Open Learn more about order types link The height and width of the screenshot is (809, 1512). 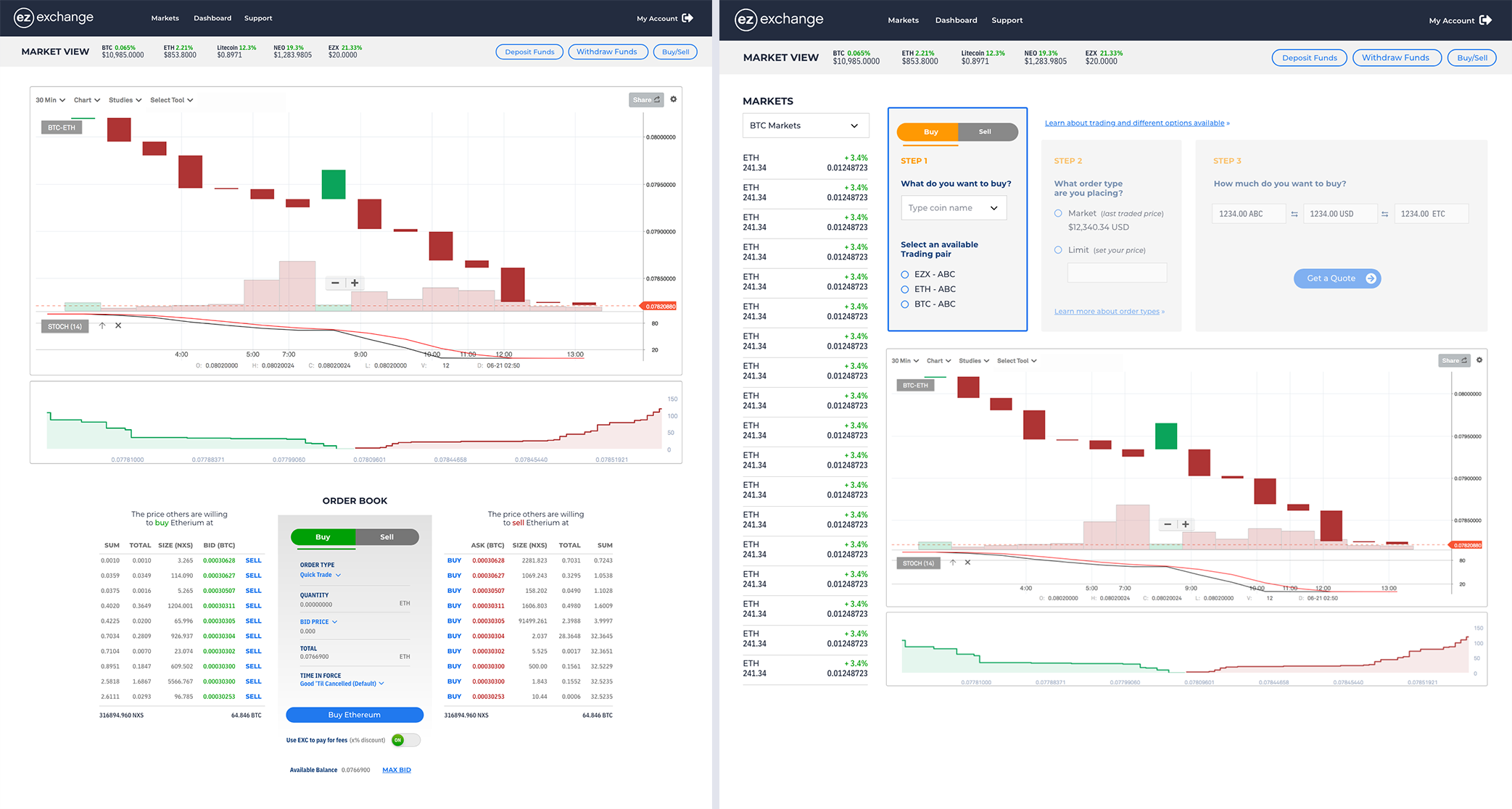click(x=1110, y=312)
